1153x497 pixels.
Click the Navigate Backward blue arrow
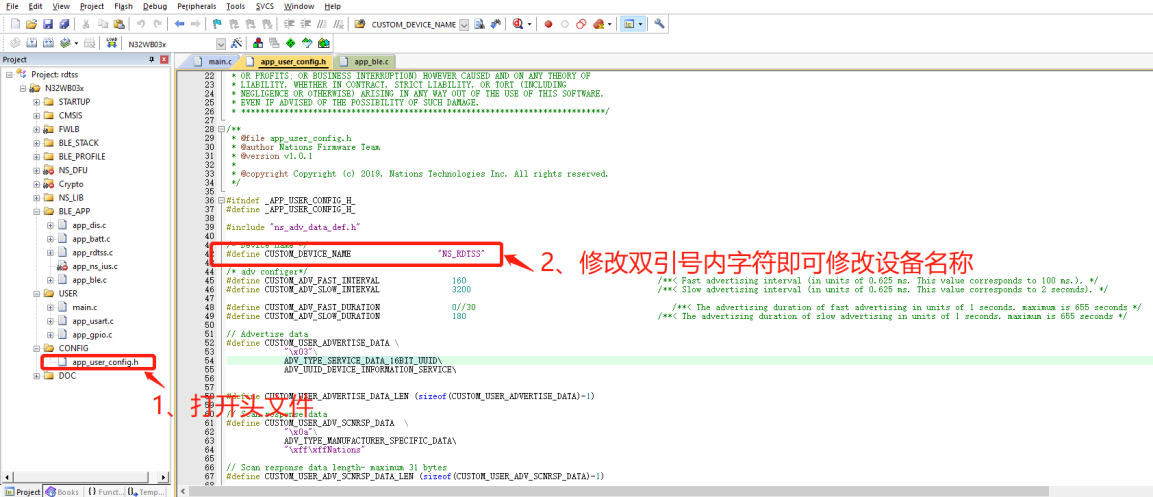pyautogui.click(x=179, y=24)
